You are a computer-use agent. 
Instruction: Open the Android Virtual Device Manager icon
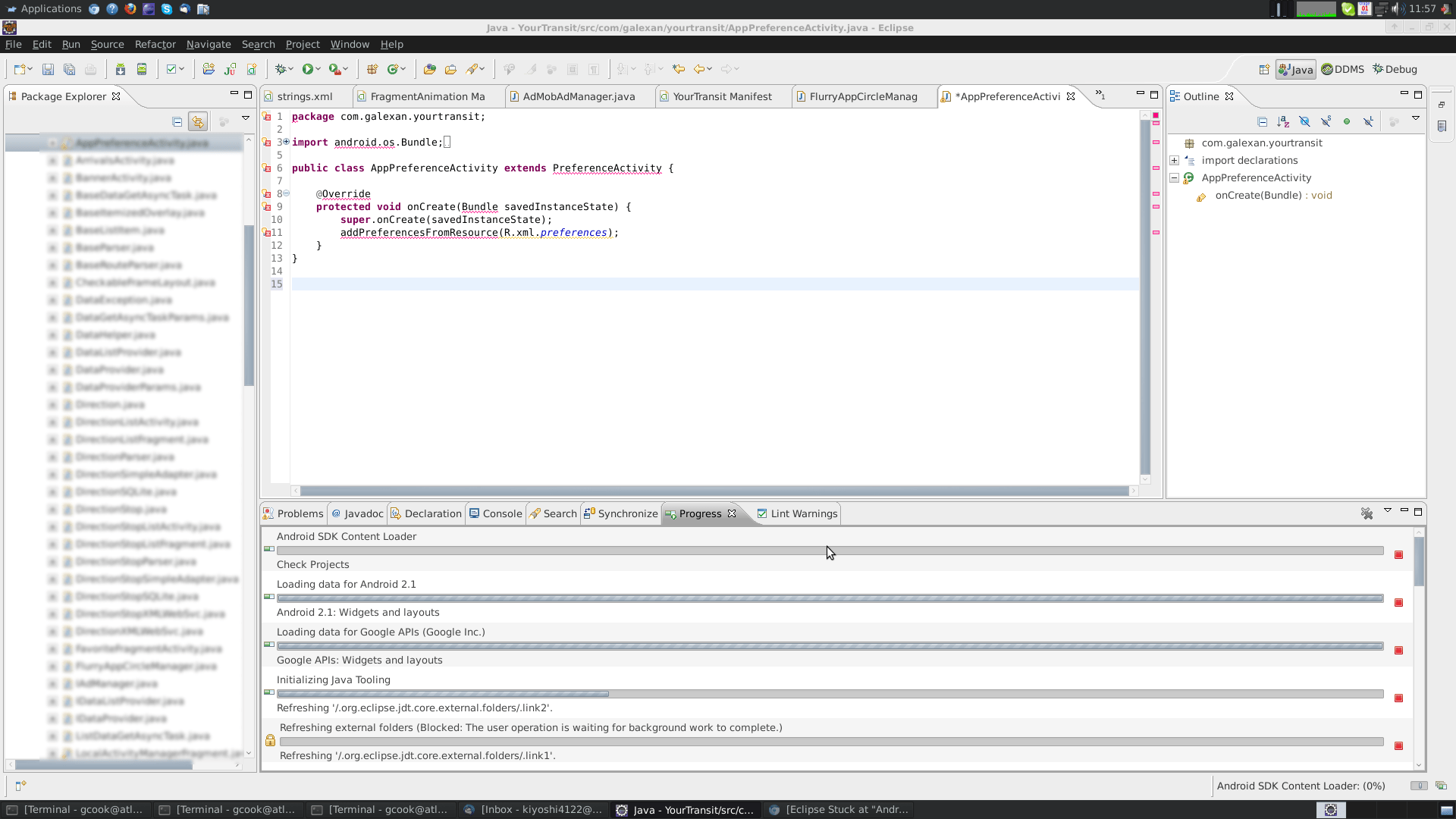coord(142,70)
